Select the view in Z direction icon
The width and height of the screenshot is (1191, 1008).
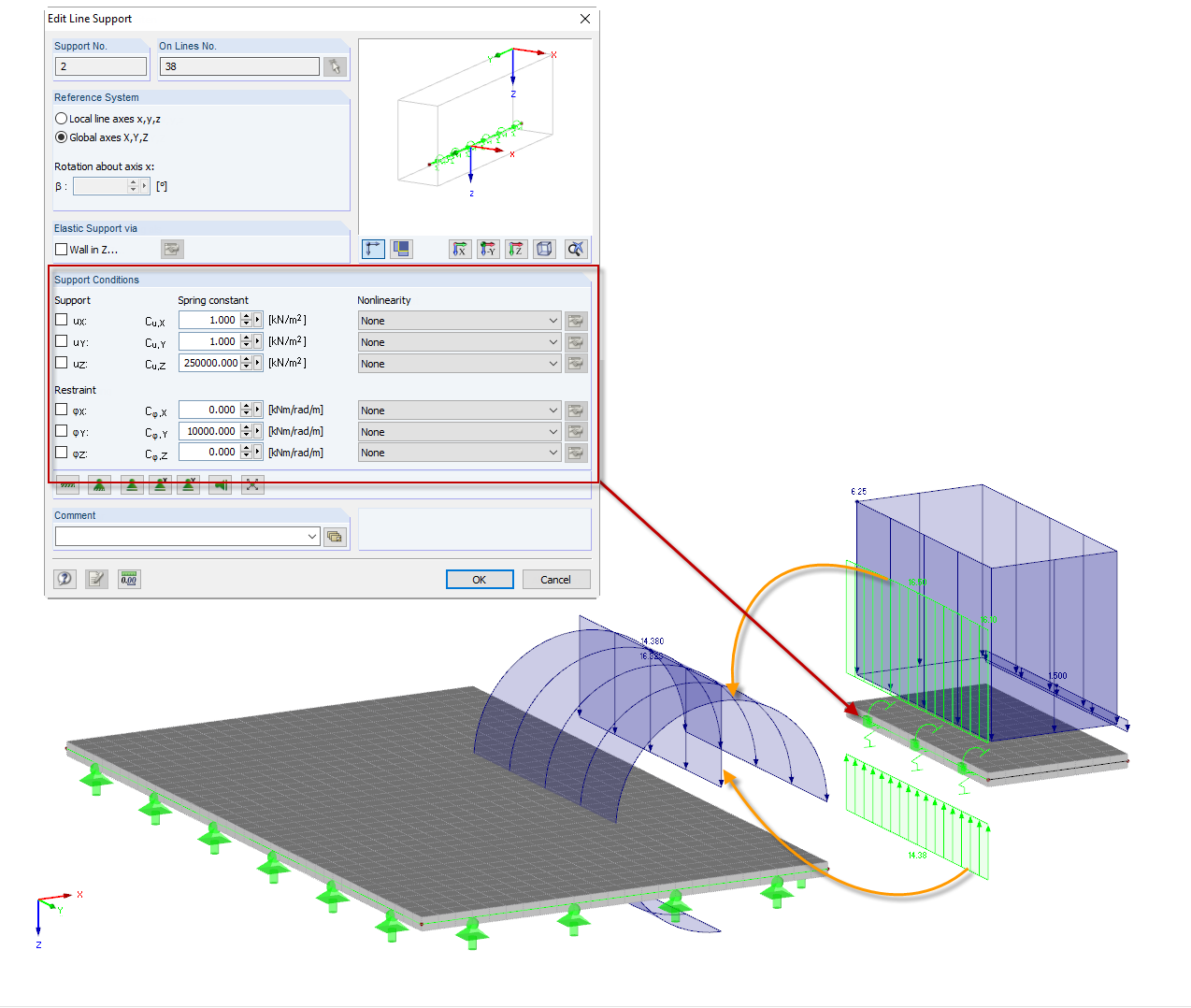click(515, 249)
